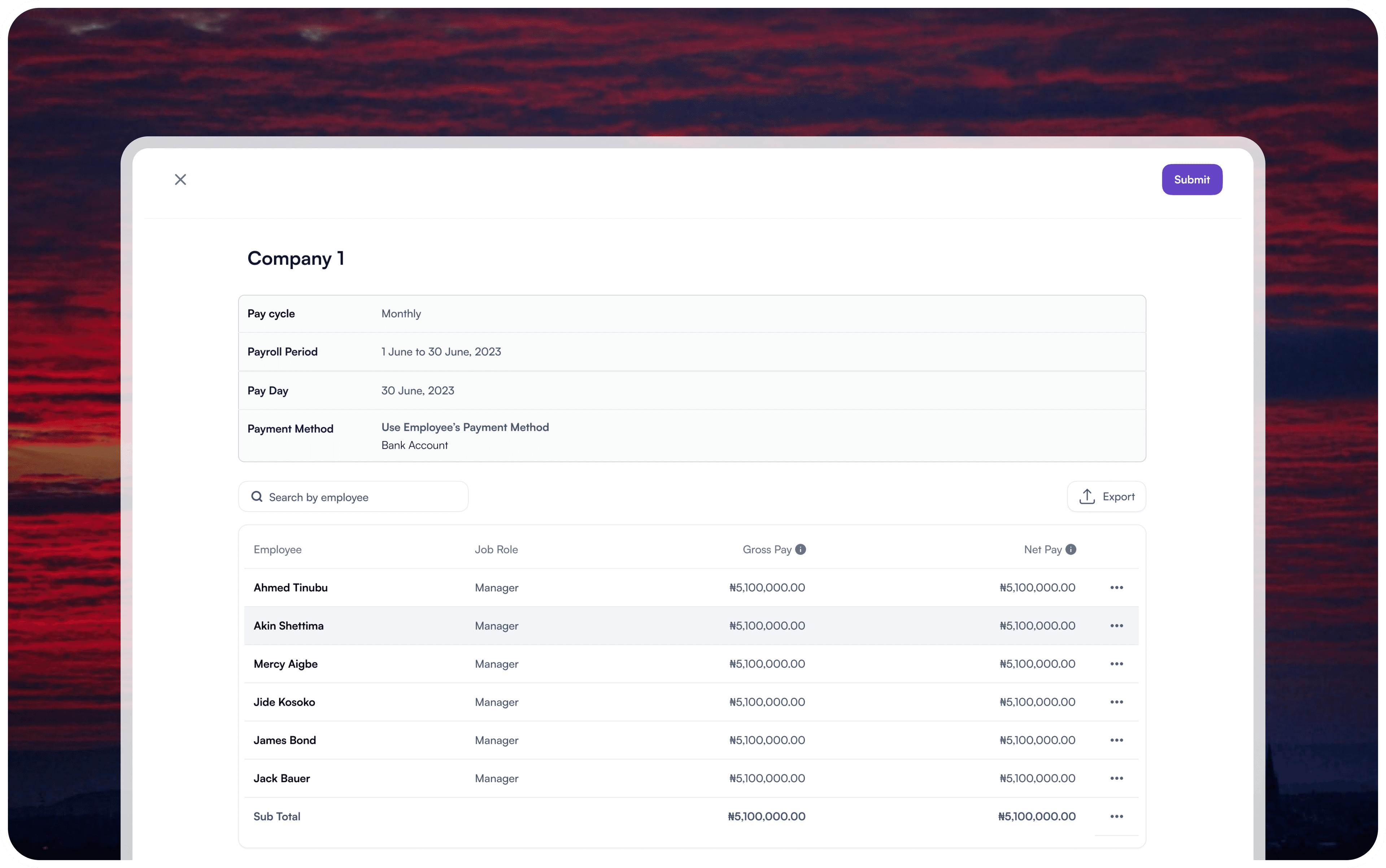Open more options for Ahmed Tinubu
This screenshot has height=868, width=1386.
[x=1116, y=587]
